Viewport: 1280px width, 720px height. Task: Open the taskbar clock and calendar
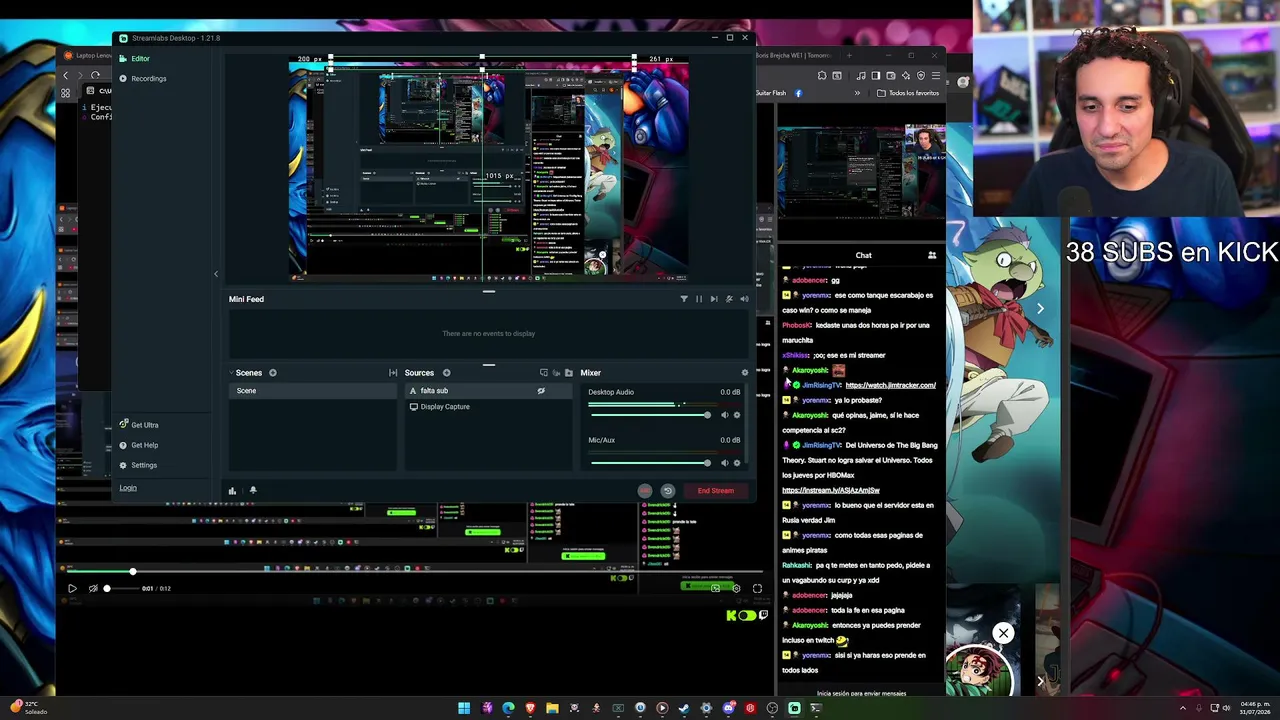click(x=1254, y=708)
